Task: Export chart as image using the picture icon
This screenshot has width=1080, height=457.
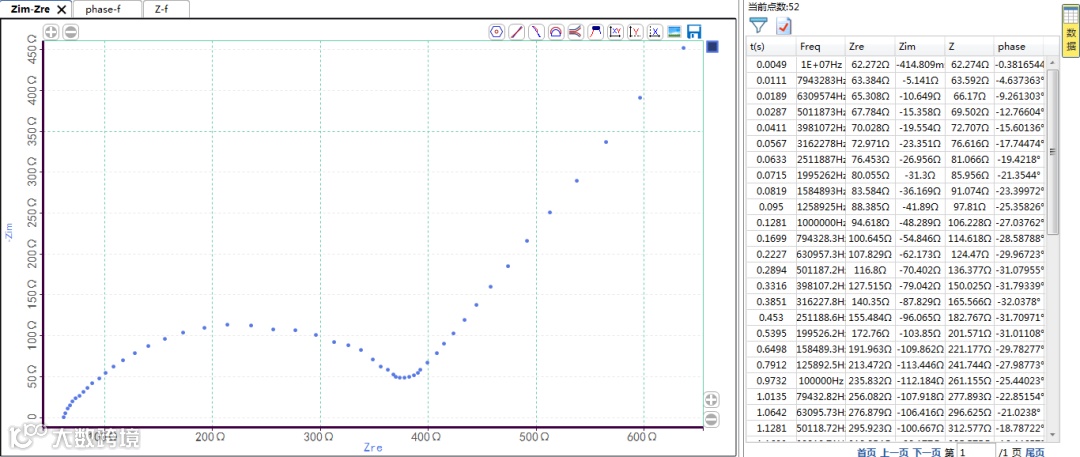Action: point(675,31)
